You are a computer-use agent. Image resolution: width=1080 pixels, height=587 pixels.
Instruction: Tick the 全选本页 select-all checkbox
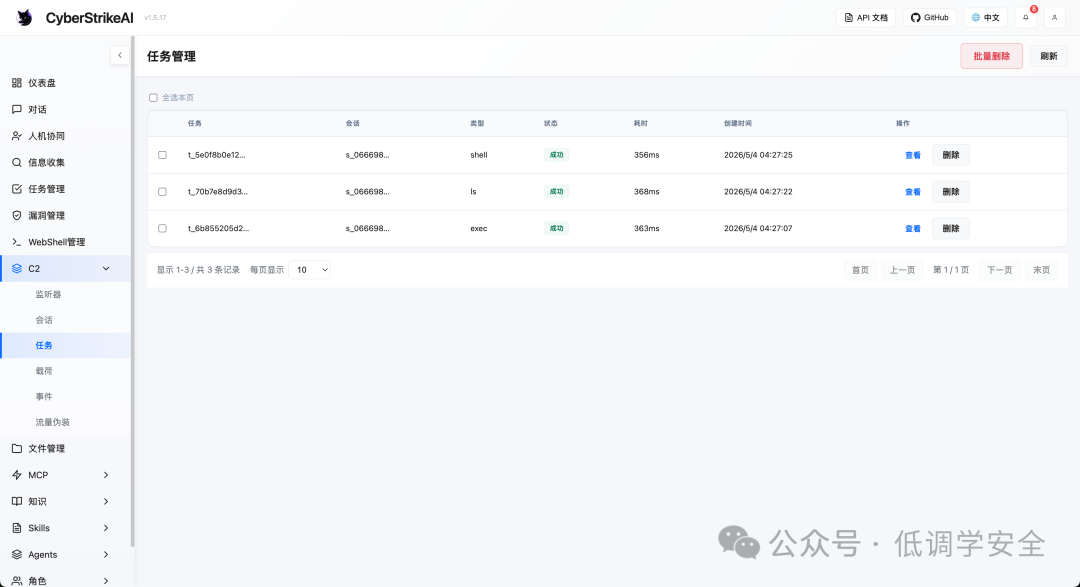(153, 98)
